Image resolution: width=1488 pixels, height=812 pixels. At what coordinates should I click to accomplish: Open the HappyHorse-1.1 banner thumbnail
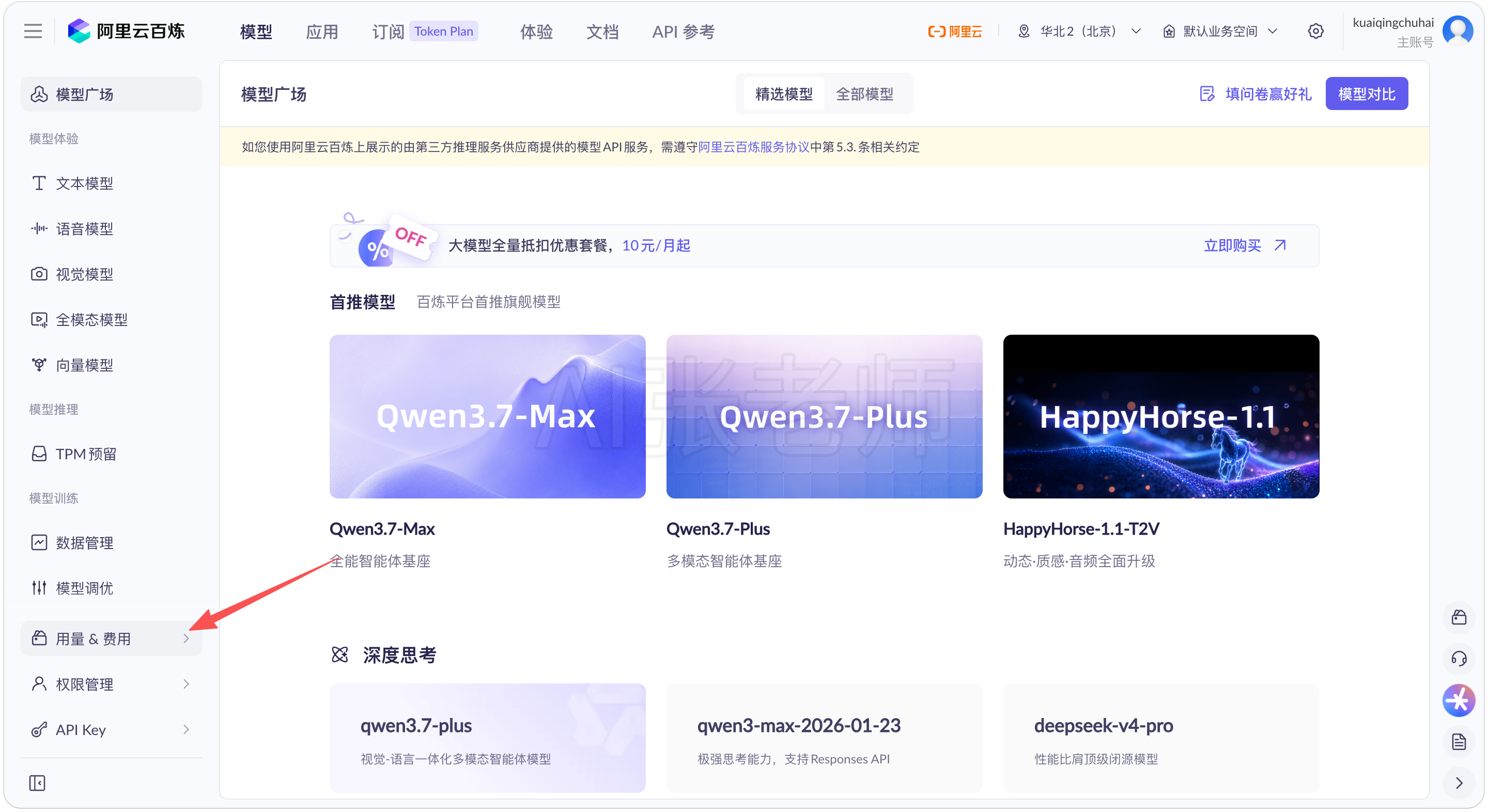tap(1161, 416)
